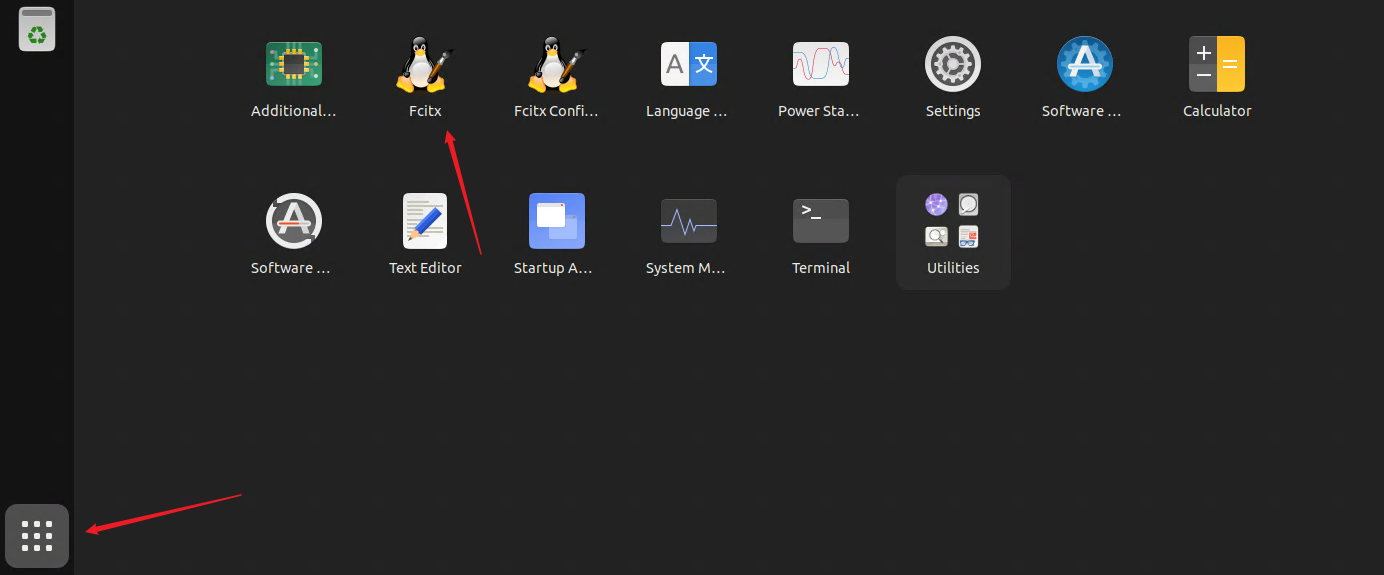
Task: Click the "Power Sta..." app label
Action: point(819,111)
